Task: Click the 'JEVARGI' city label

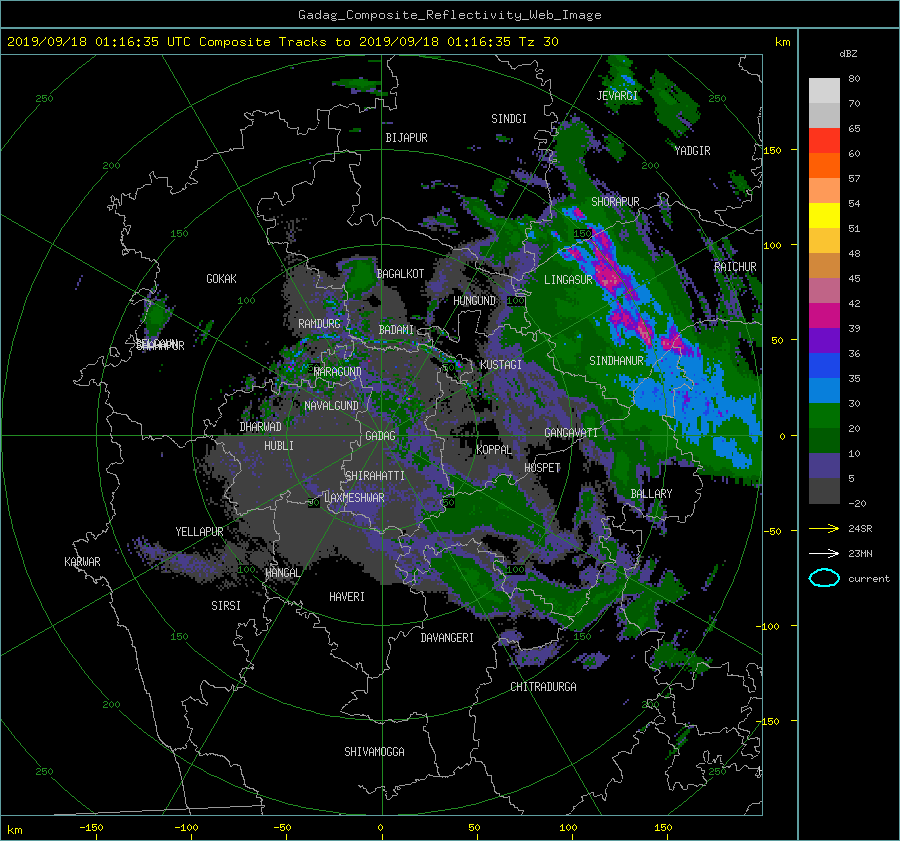Action: pyautogui.click(x=617, y=96)
